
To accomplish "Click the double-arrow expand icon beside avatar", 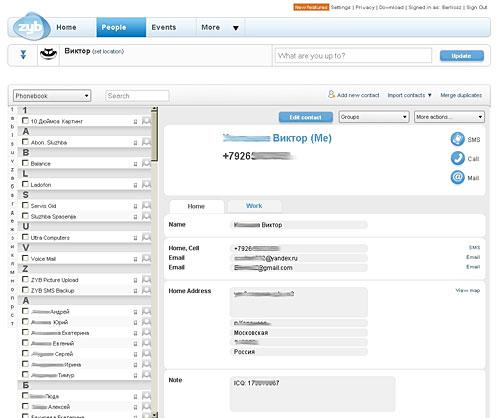I will point(23,55).
